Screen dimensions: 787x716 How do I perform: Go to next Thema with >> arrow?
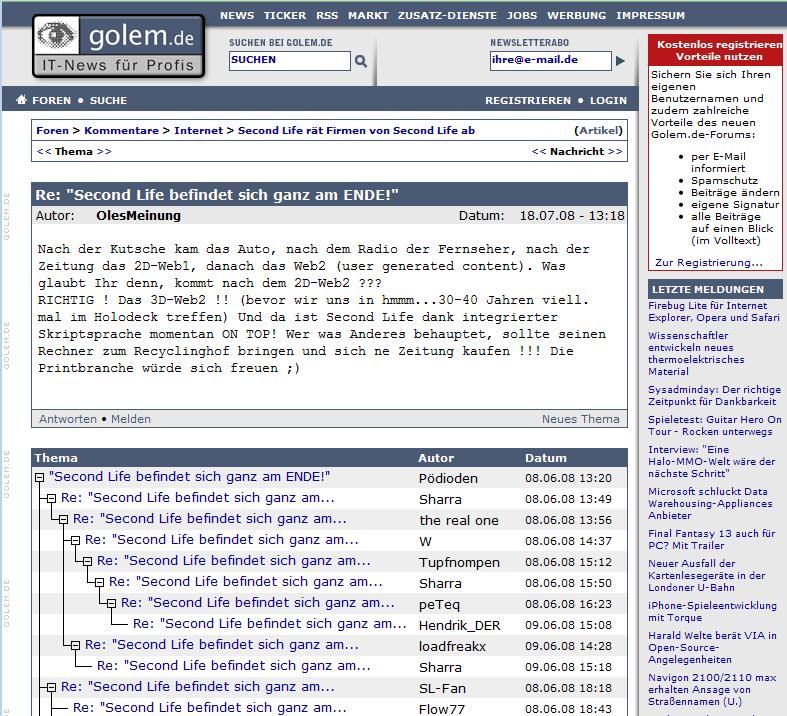tap(104, 152)
